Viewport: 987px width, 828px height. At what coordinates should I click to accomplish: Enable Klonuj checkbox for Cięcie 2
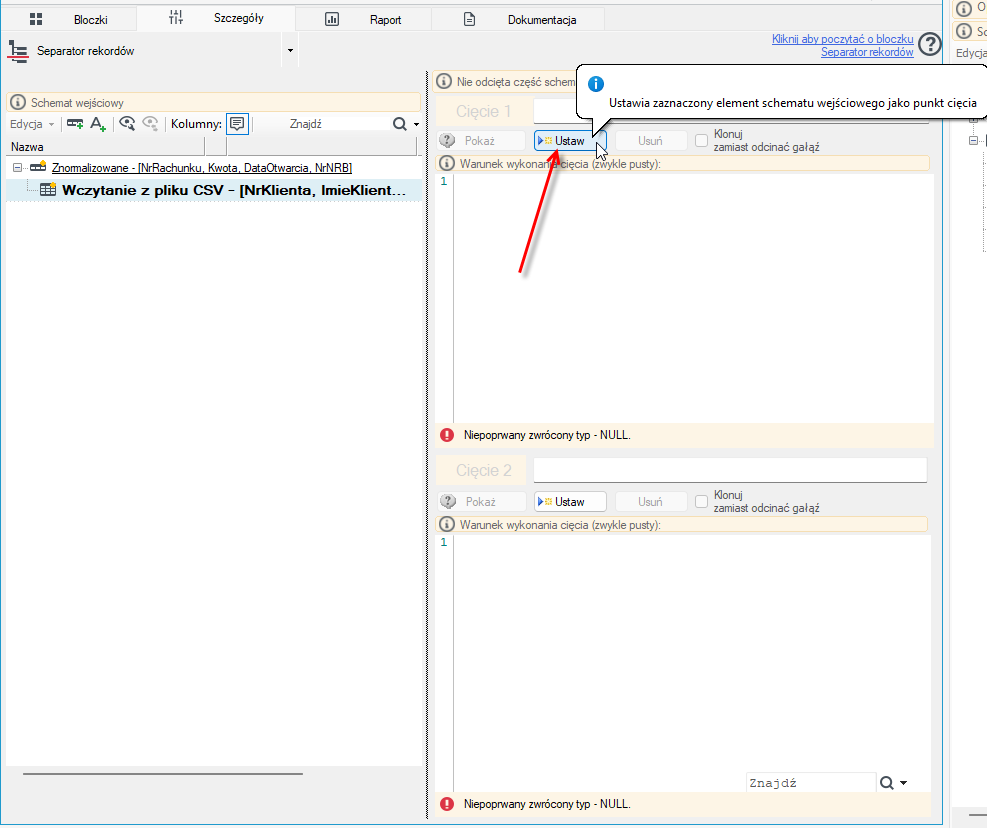(x=701, y=501)
